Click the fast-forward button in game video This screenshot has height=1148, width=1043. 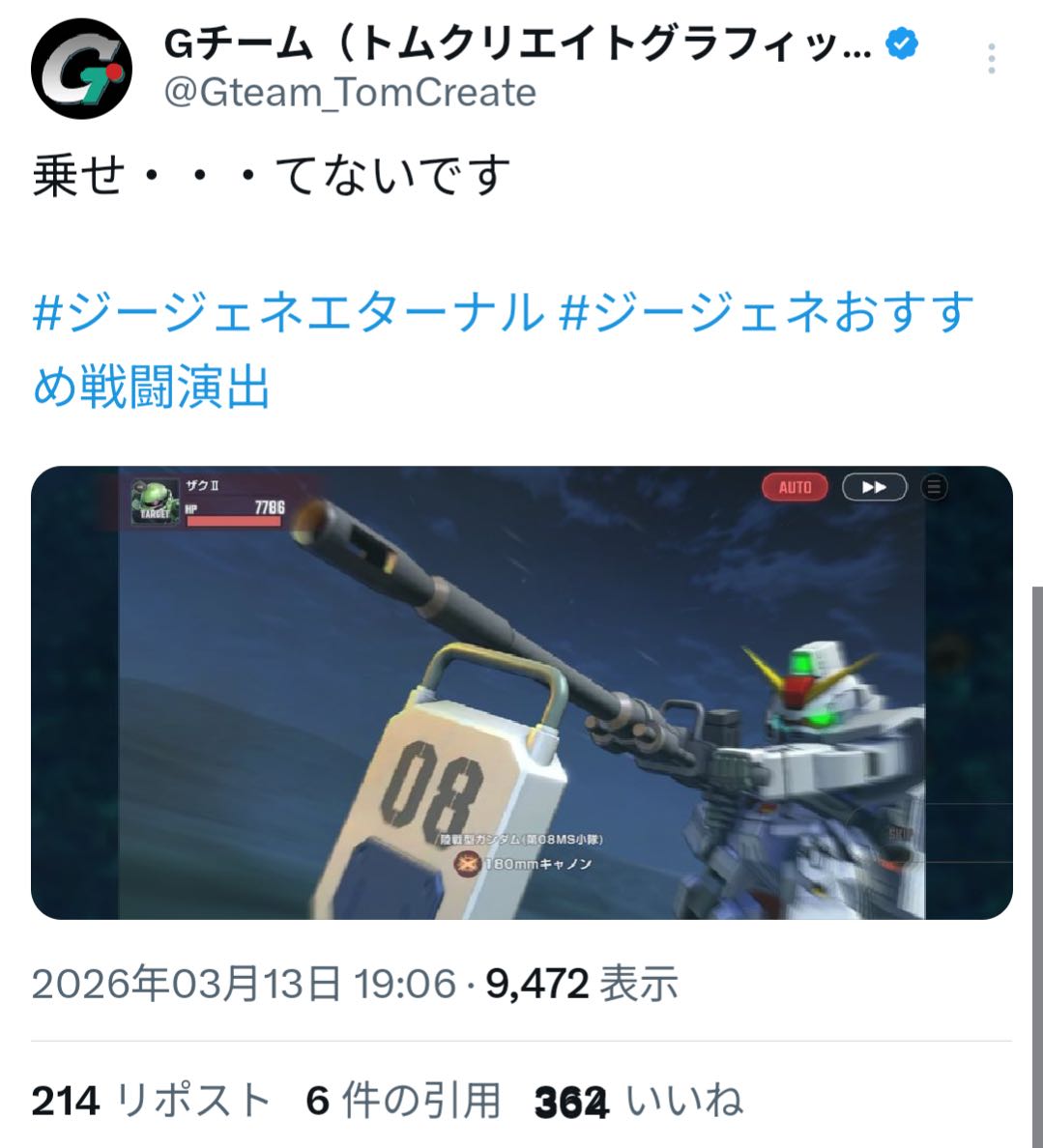[x=875, y=487]
